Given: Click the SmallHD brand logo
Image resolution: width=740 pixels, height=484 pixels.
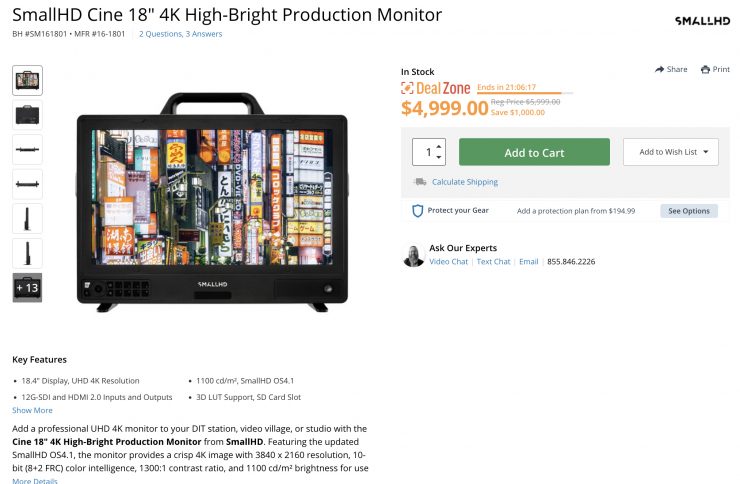Looking at the screenshot, I should [703, 21].
